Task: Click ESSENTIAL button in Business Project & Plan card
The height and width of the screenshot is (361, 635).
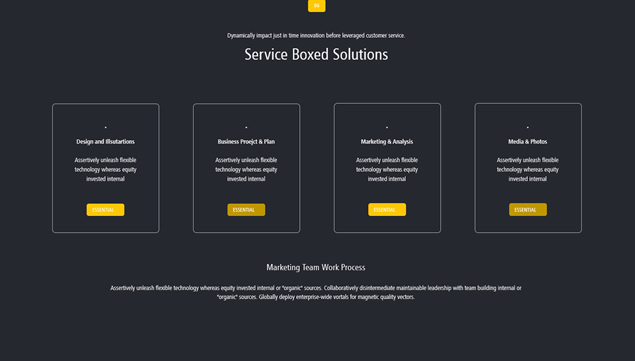Action: coord(246,210)
